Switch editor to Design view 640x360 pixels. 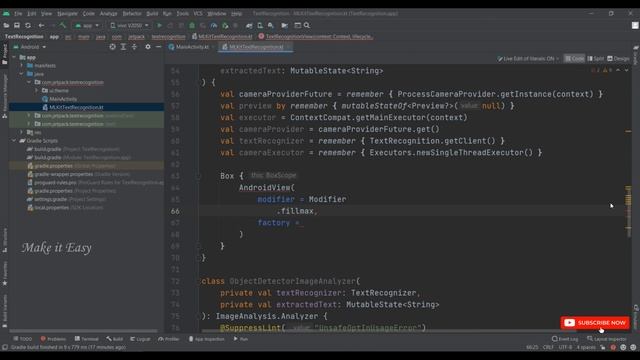618,59
